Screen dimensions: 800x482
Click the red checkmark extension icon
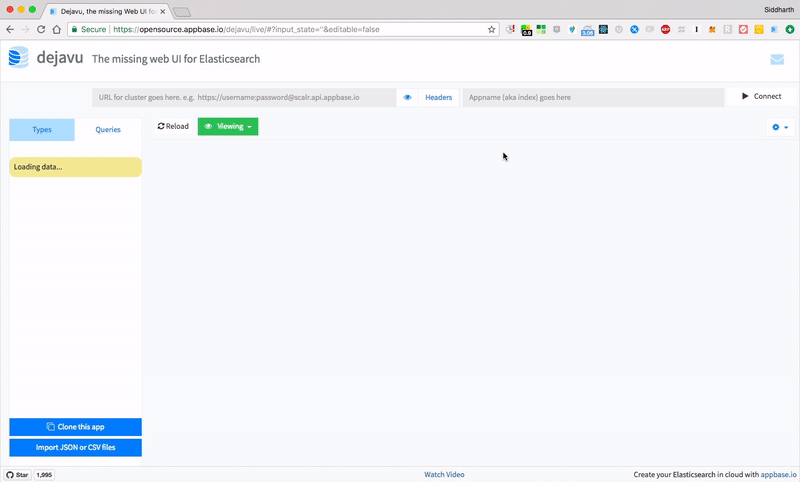743,30
